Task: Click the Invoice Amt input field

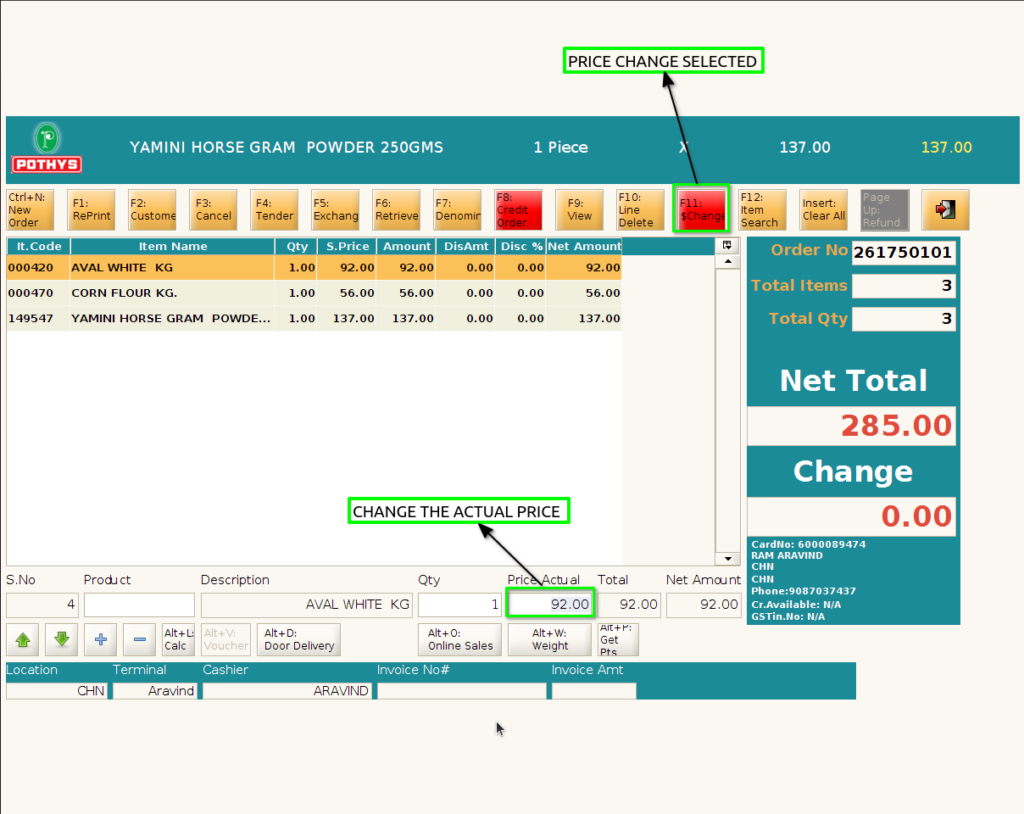Action: [x=594, y=691]
